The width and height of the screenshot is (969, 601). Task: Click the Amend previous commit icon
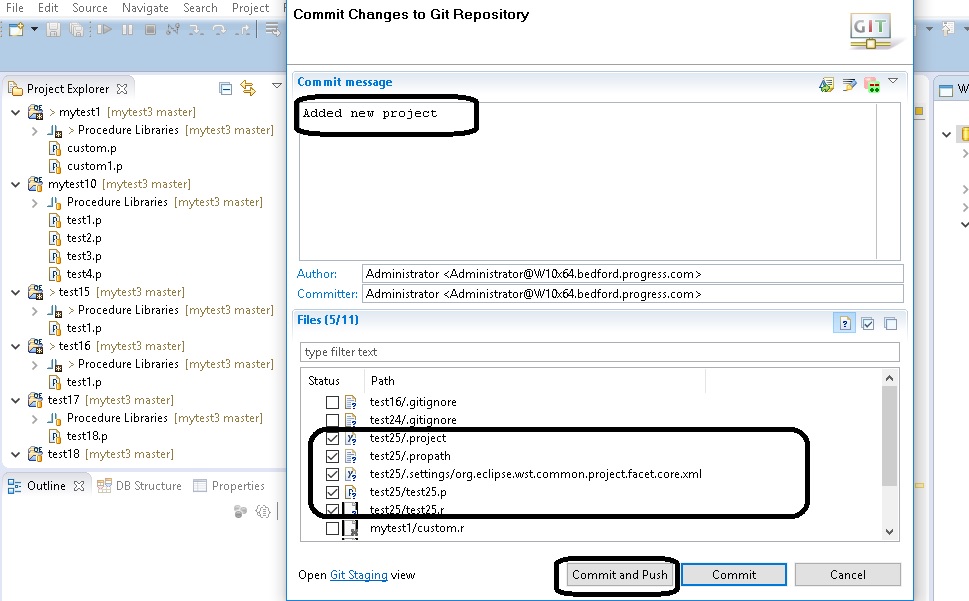click(827, 85)
